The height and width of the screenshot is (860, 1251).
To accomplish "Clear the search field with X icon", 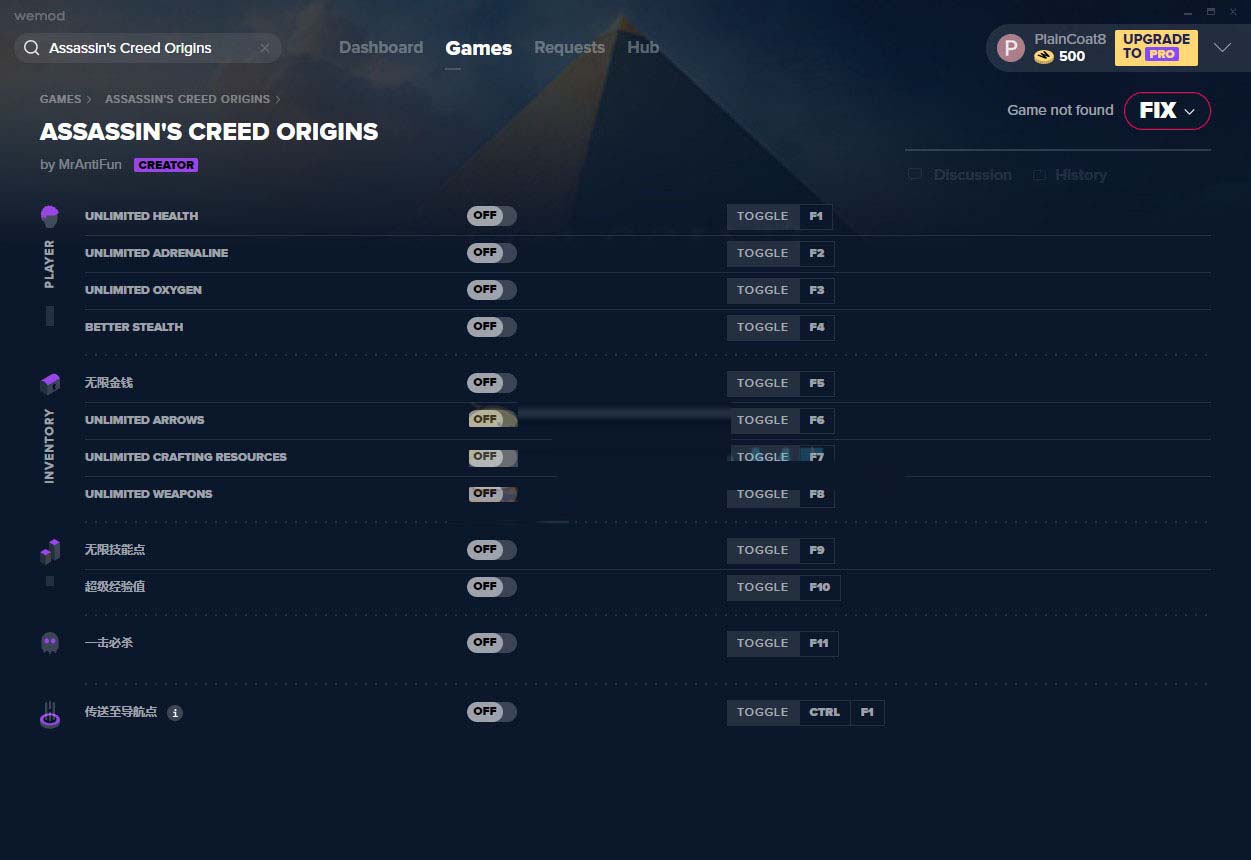I will click(265, 48).
